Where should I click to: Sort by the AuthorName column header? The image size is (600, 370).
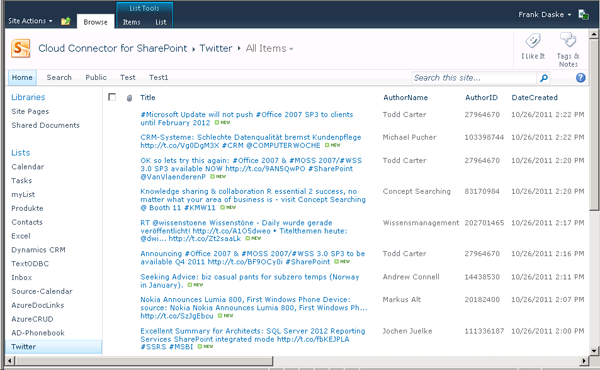click(406, 98)
